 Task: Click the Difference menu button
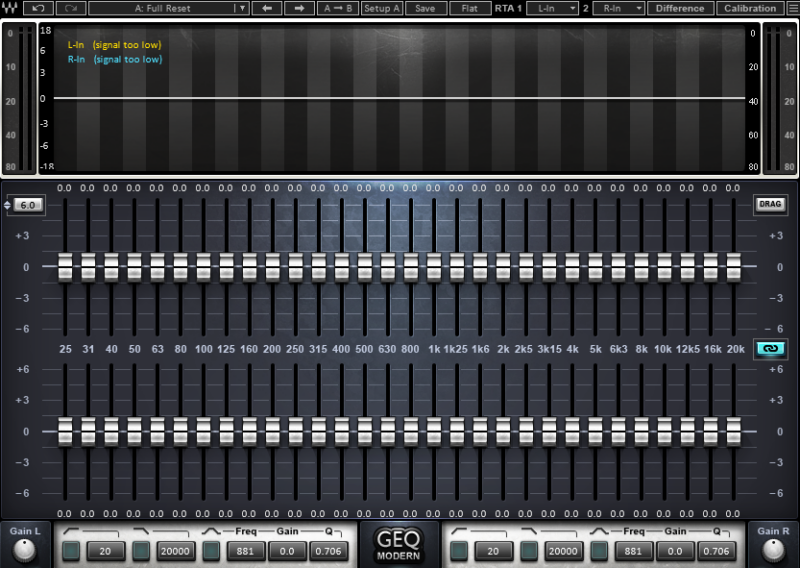pyautogui.click(x=680, y=8)
